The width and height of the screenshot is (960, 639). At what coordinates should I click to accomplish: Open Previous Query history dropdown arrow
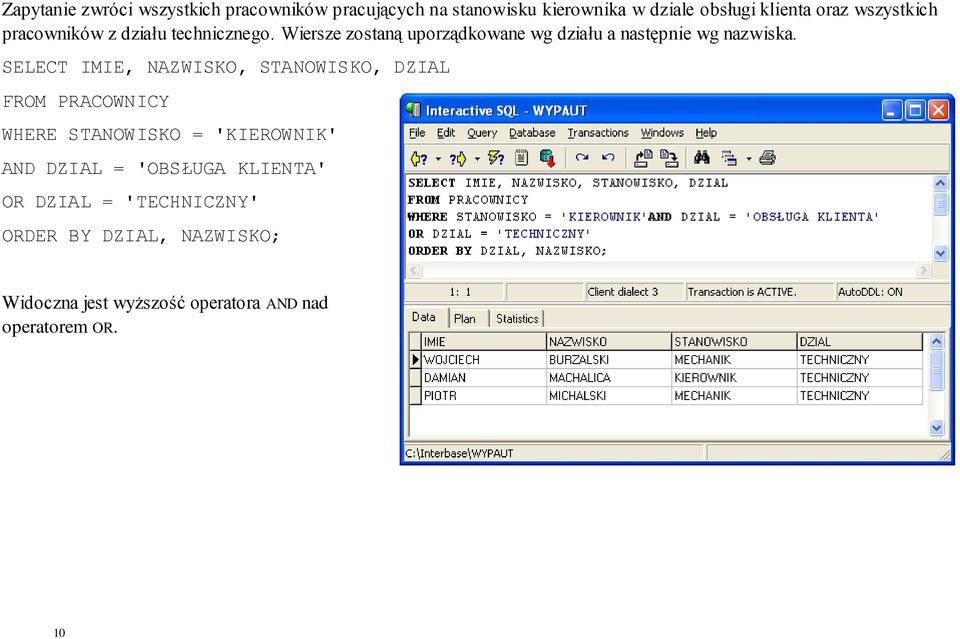click(x=438, y=159)
